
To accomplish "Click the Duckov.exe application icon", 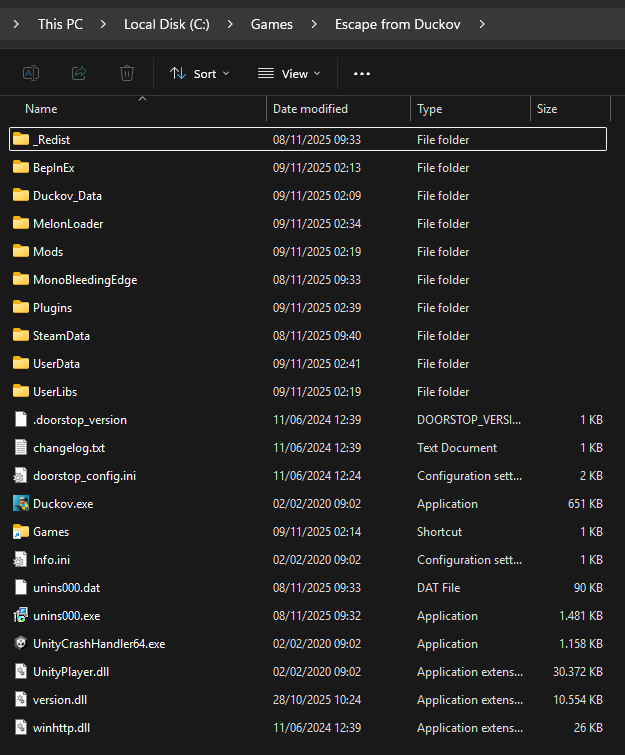I will 21,503.
